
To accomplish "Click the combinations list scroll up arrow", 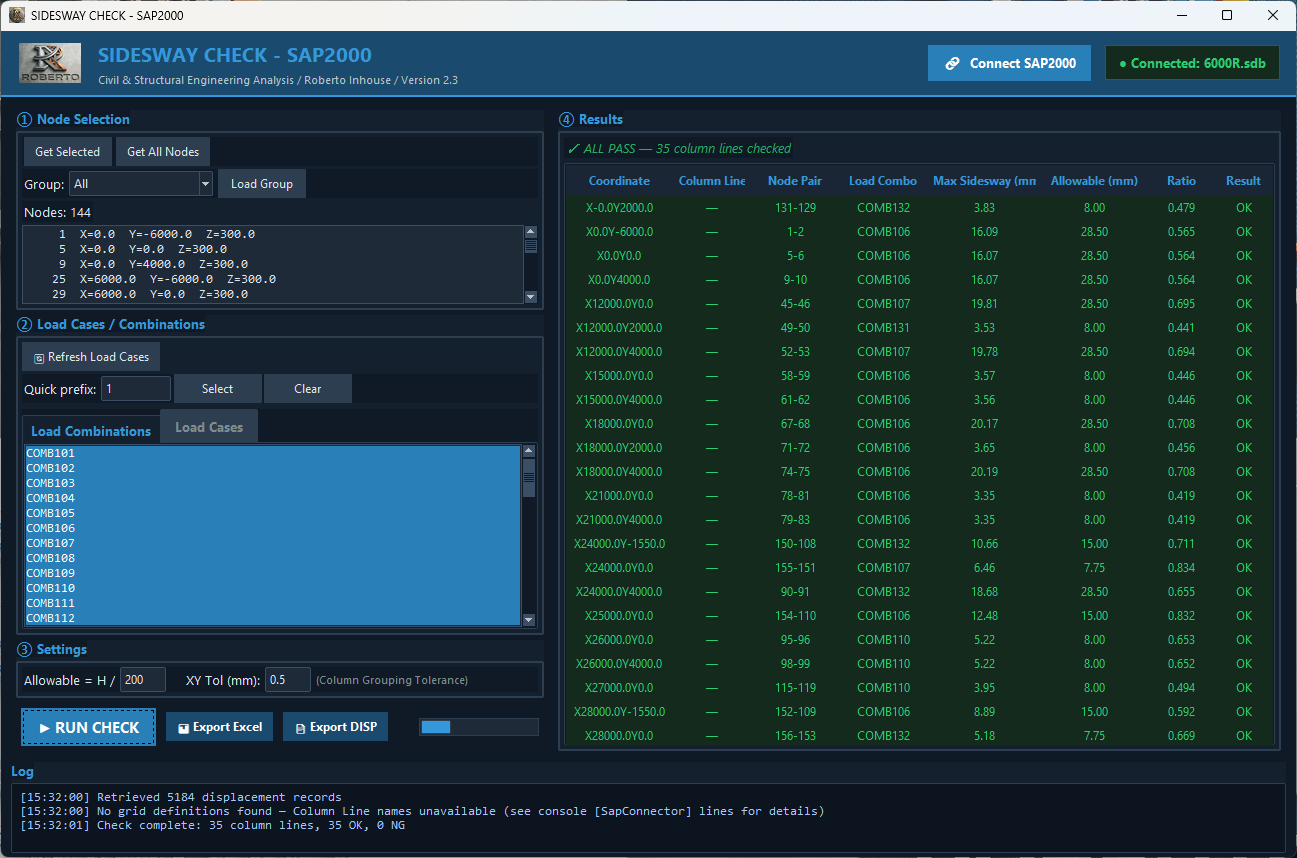I will 529,451.
